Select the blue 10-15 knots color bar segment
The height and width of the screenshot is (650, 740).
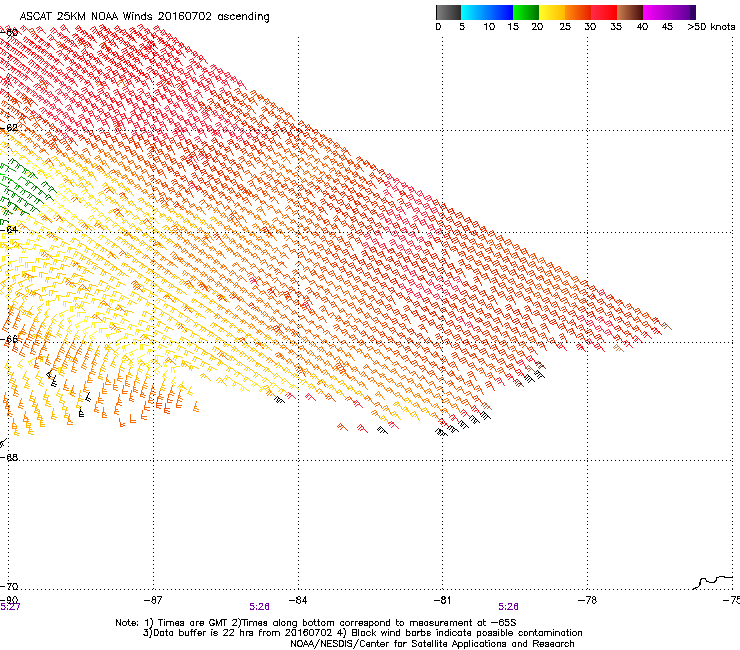pyautogui.click(x=500, y=12)
